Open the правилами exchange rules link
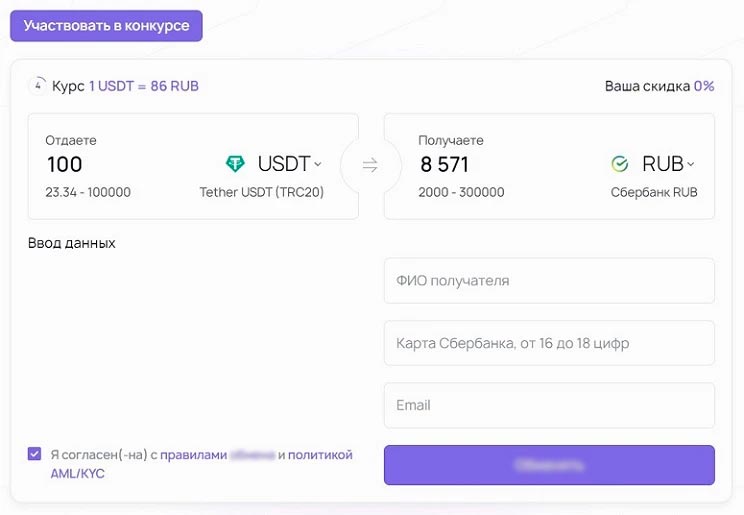Viewport: 744px width, 515px height. [x=193, y=455]
